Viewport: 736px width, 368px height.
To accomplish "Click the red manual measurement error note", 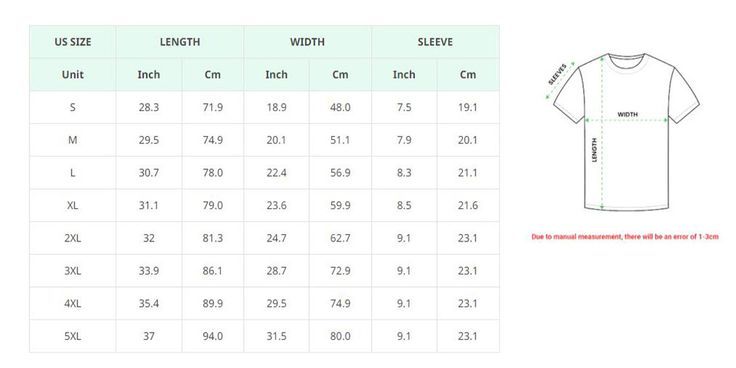I will pyautogui.click(x=625, y=237).
